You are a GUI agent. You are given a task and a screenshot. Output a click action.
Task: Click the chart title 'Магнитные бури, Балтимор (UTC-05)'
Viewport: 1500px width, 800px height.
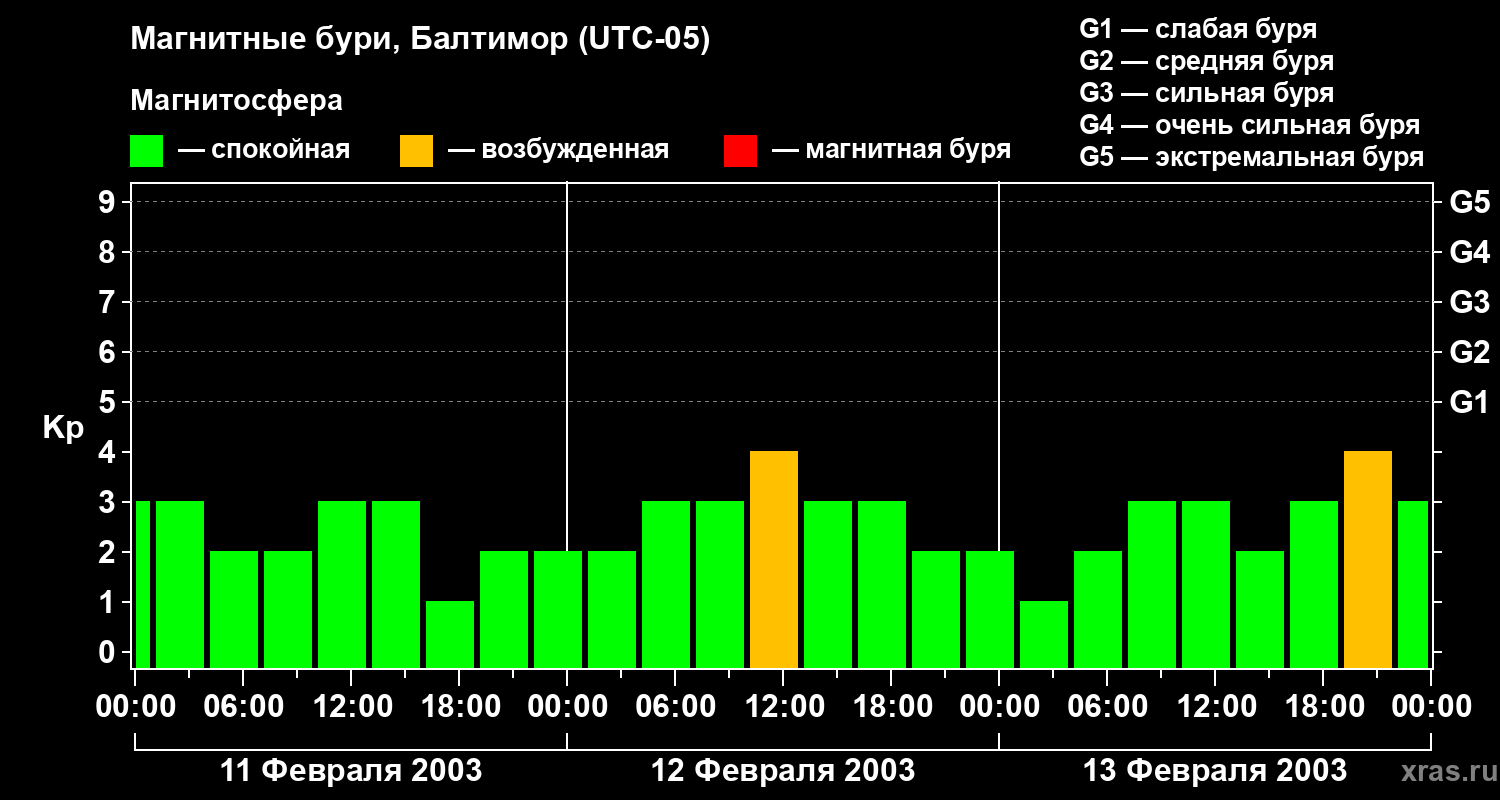tap(420, 40)
